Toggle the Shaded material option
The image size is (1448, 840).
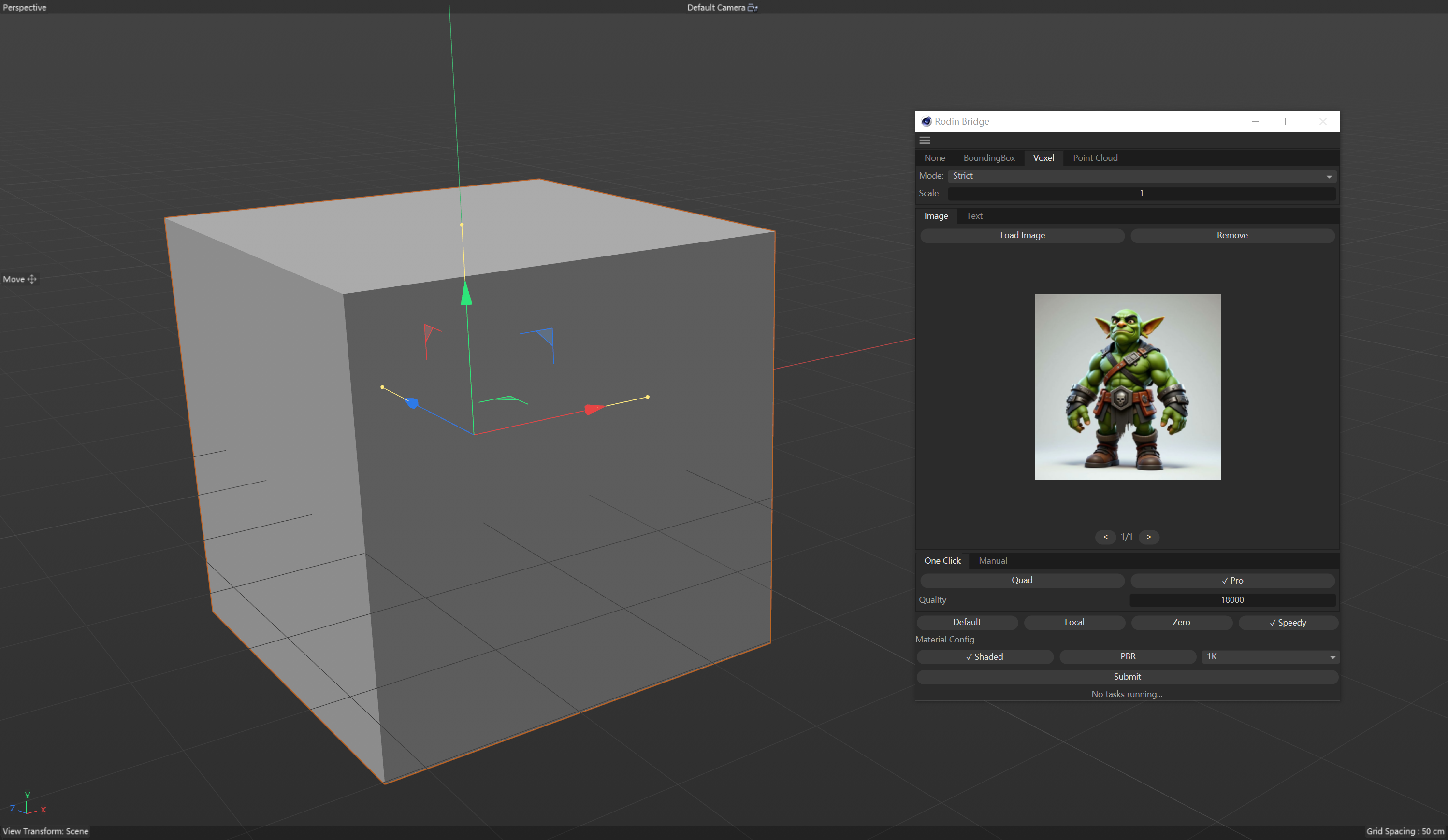tap(985, 657)
